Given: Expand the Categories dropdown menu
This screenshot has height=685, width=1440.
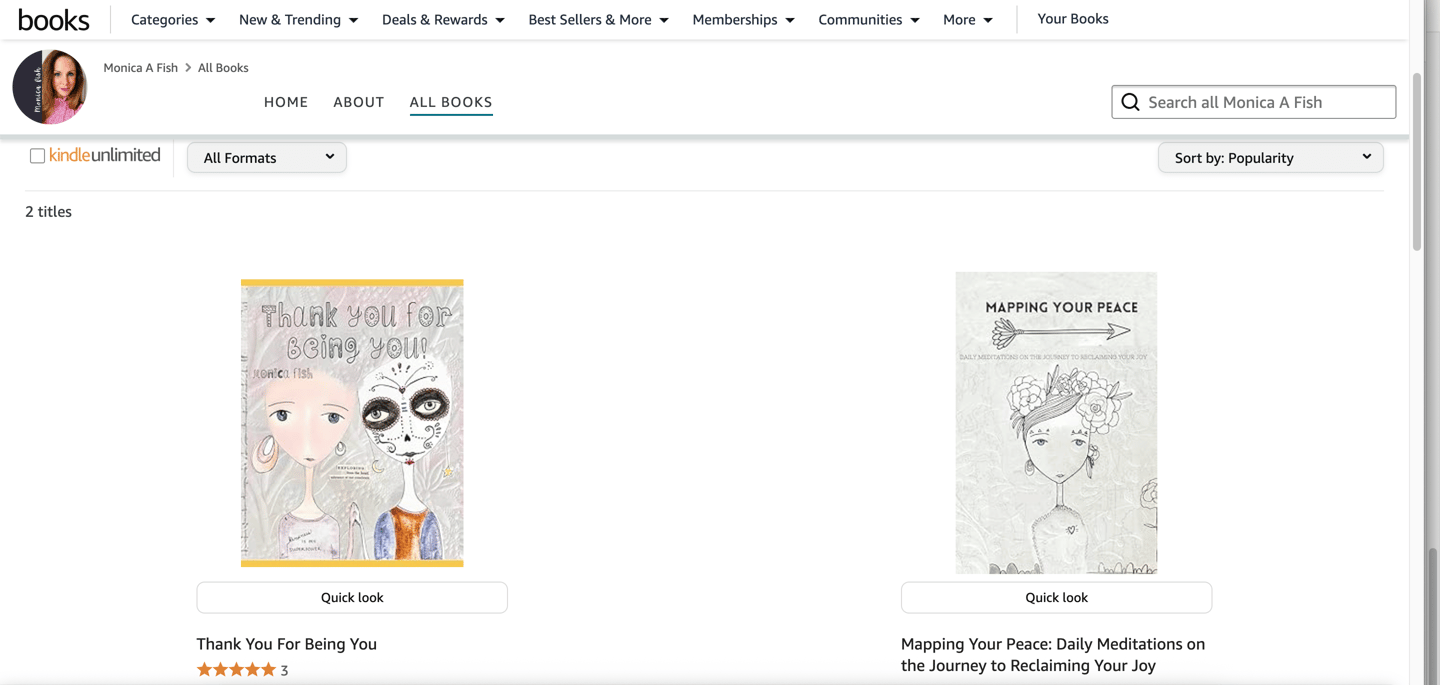Looking at the screenshot, I should [173, 20].
